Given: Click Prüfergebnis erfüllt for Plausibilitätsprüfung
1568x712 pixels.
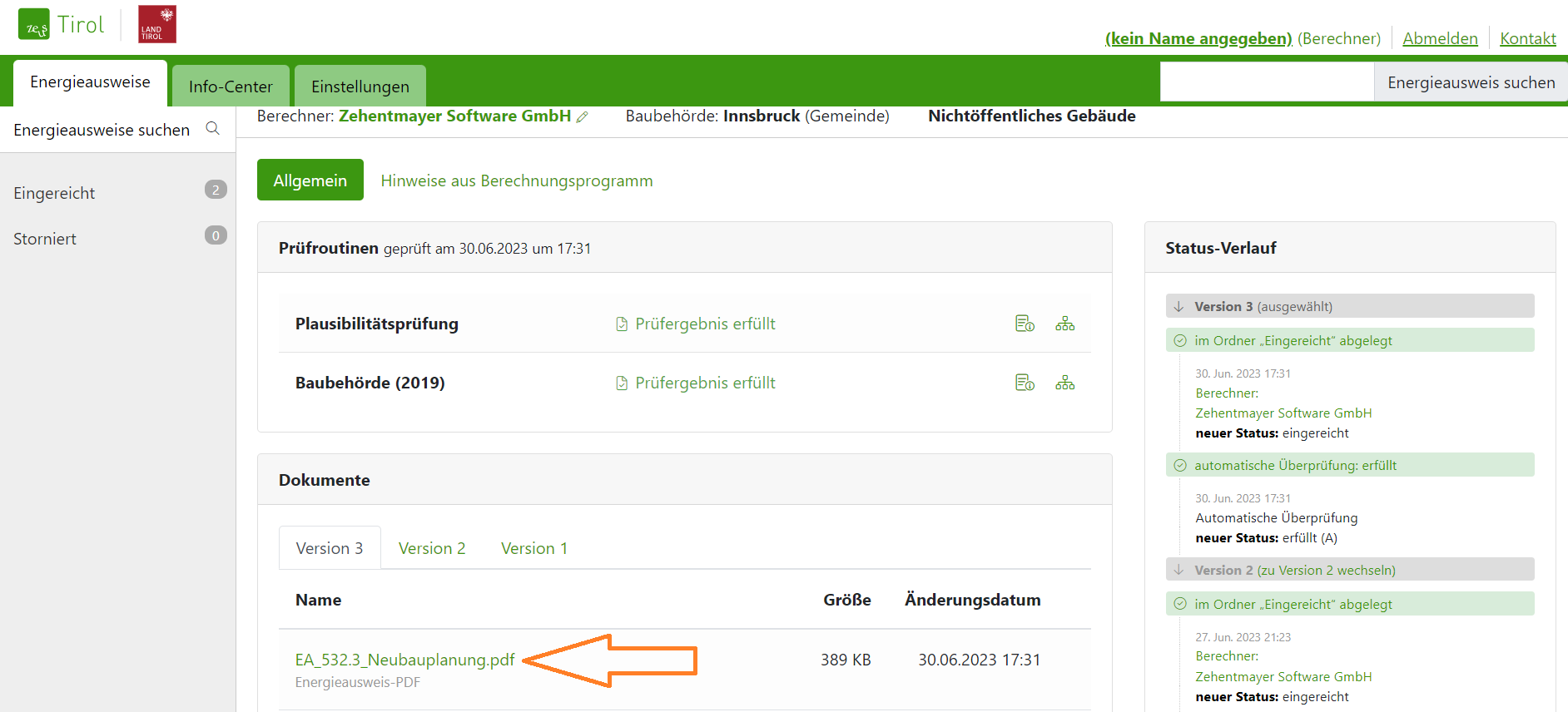Looking at the screenshot, I should coord(705,324).
